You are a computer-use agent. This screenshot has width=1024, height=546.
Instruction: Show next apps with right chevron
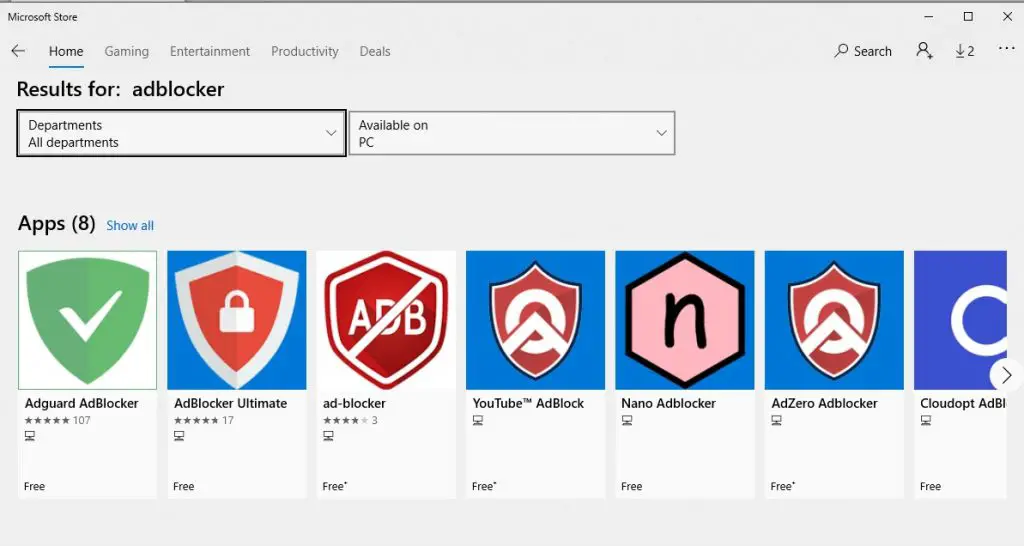click(x=1006, y=375)
